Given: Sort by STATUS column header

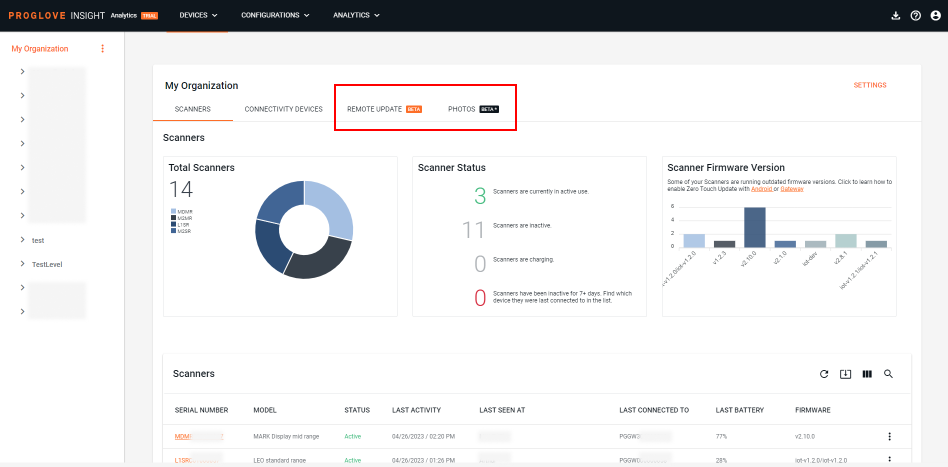Looking at the screenshot, I should click(357, 410).
